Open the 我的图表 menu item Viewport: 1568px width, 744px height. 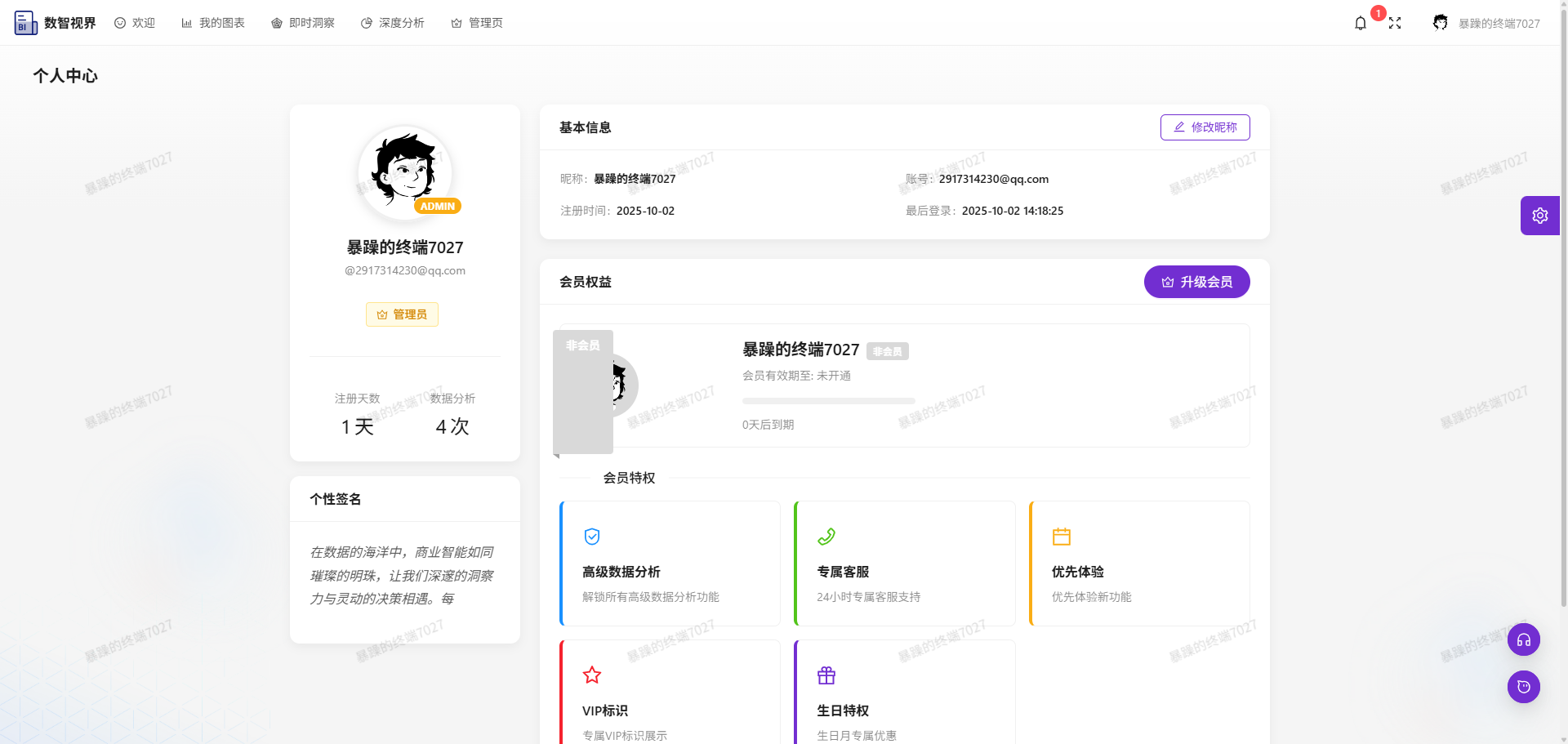click(212, 23)
